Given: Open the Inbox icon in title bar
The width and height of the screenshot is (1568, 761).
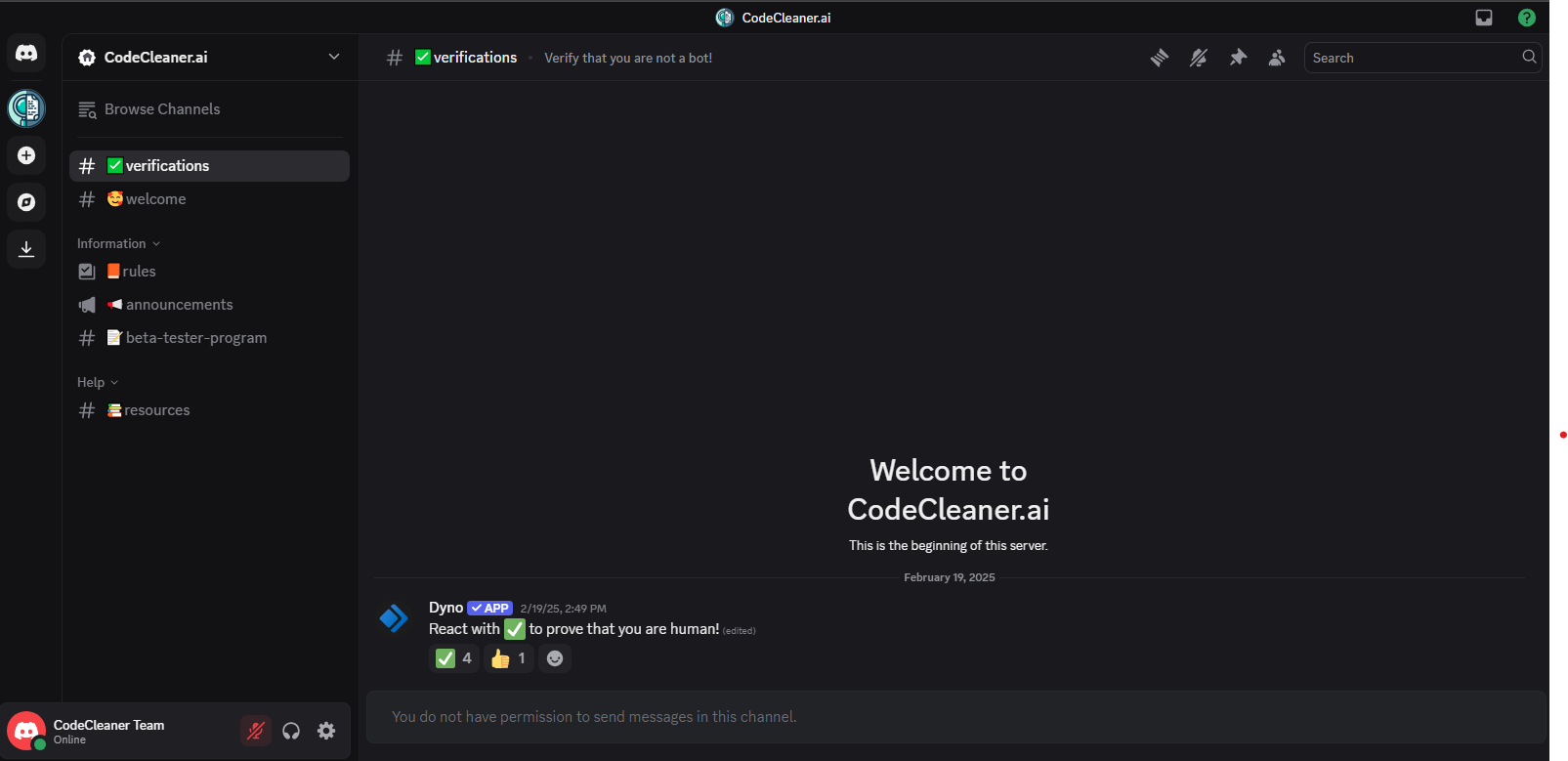Looking at the screenshot, I should (1484, 18).
